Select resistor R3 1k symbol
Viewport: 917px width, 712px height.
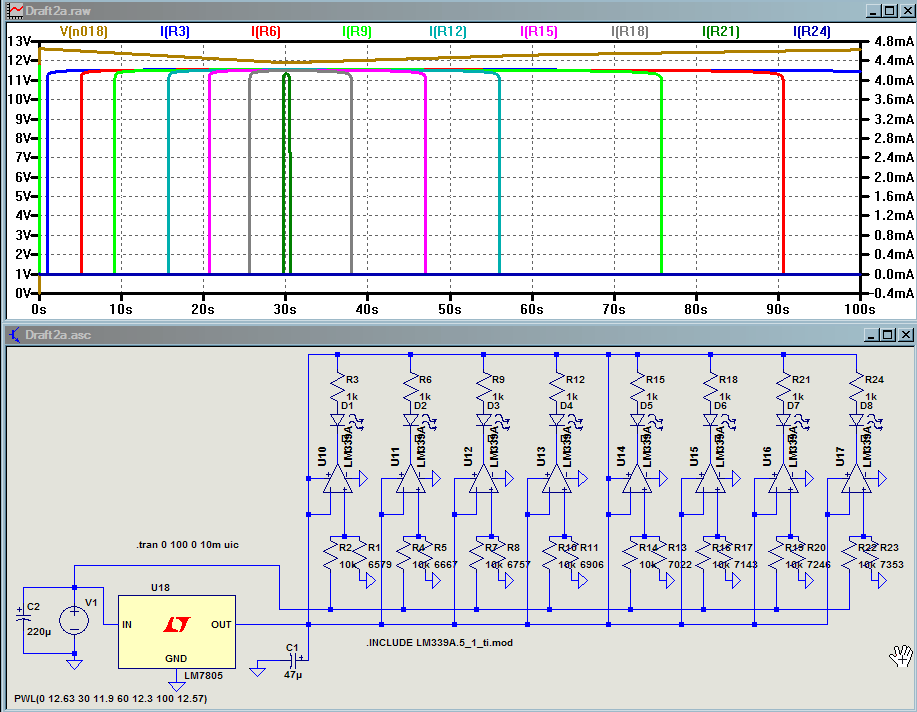(338, 387)
